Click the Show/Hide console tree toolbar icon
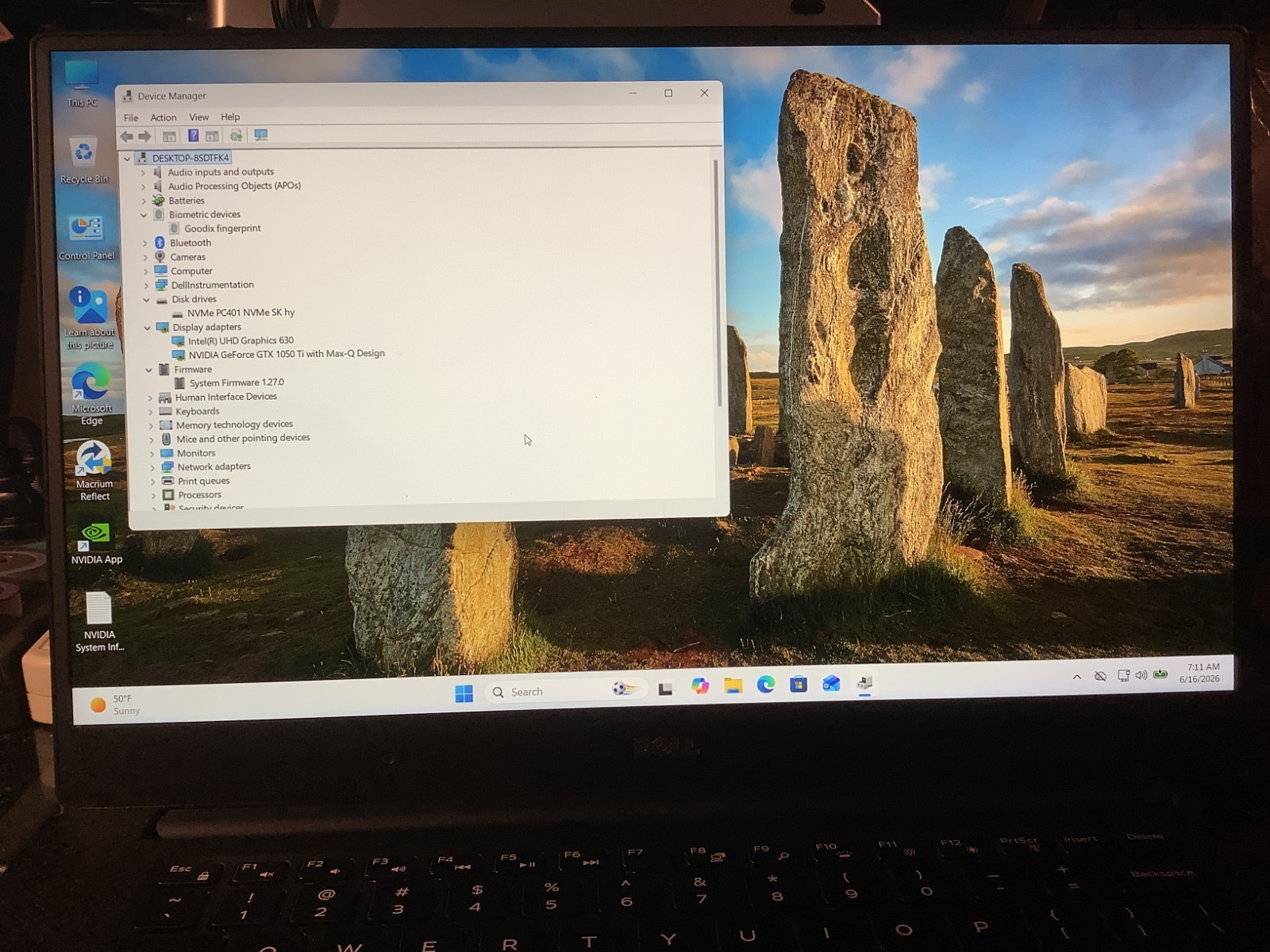Viewport: 1270px width, 952px height. (169, 136)
